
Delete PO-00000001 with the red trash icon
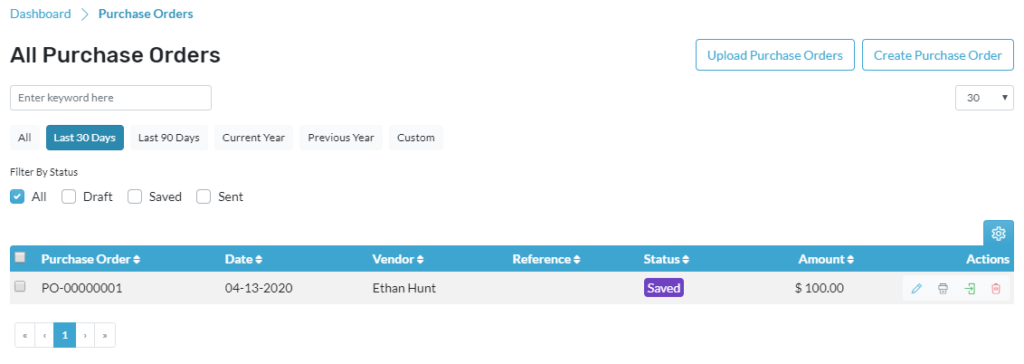[996, 288]
